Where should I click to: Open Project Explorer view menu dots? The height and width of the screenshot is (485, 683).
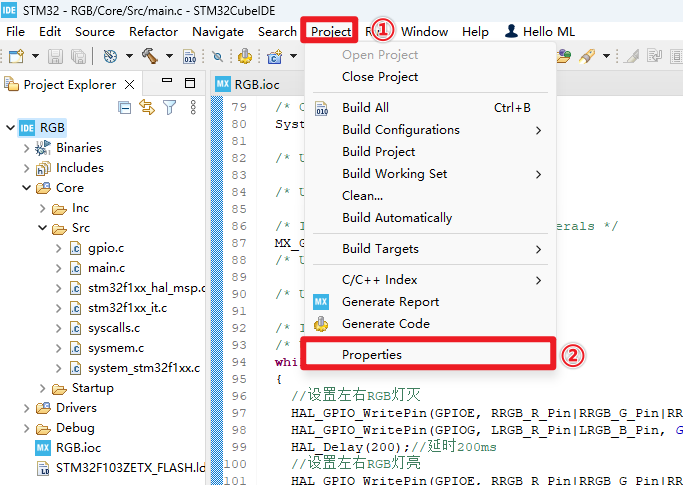pyautogui.click(x=193, y=107)
